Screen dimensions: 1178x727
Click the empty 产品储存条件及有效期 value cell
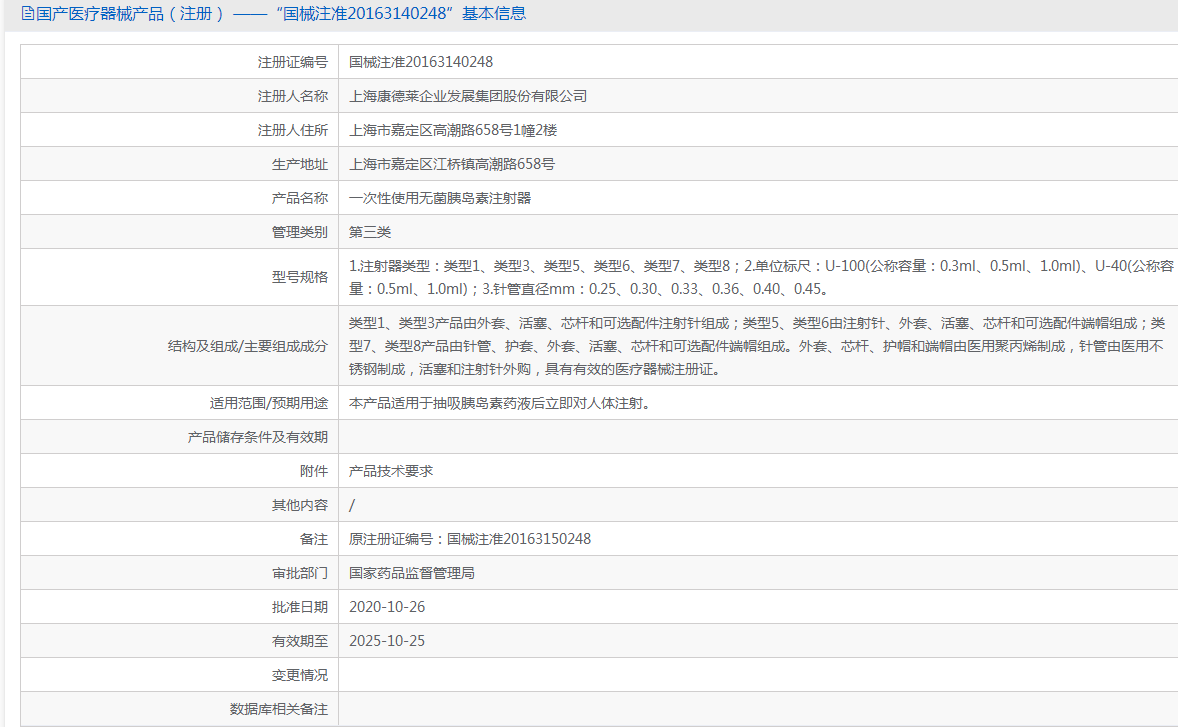point(758,437)
